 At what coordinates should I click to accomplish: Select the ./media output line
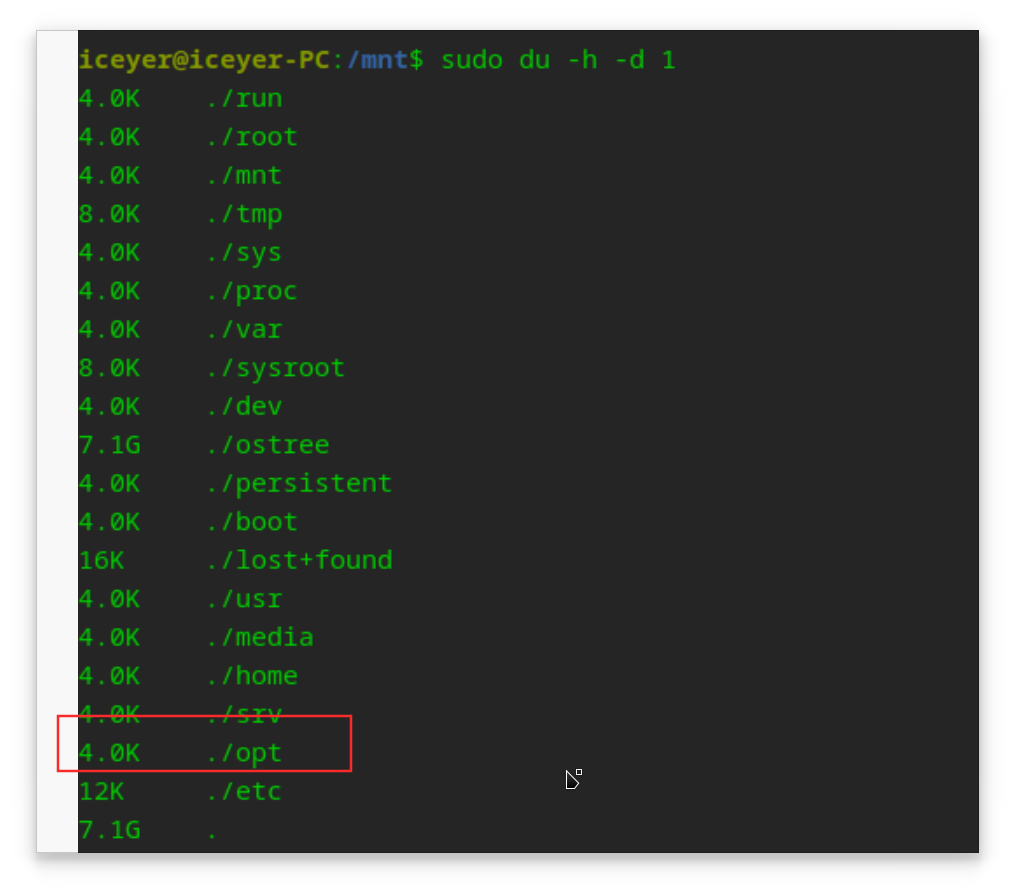[x=196, y=638]
